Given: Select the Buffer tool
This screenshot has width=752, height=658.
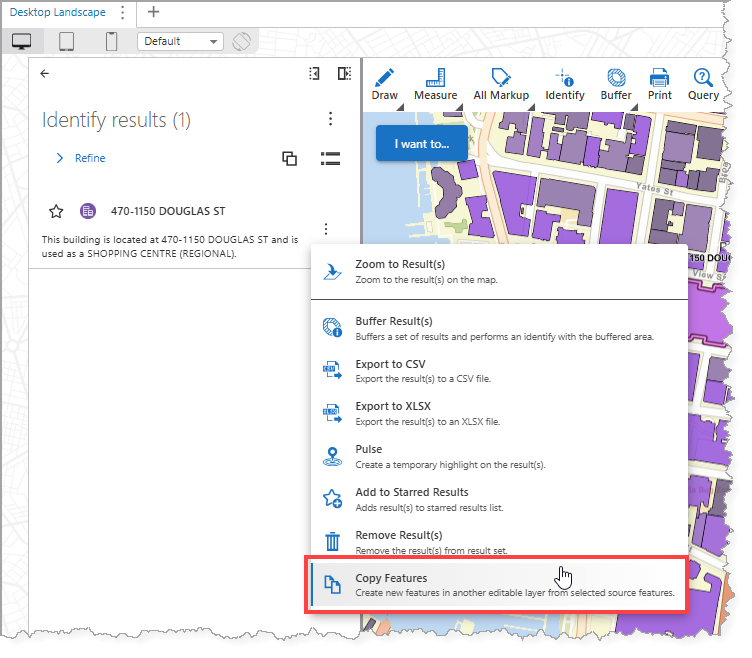Looking at the screenshot, I should (x=616, y=84).
